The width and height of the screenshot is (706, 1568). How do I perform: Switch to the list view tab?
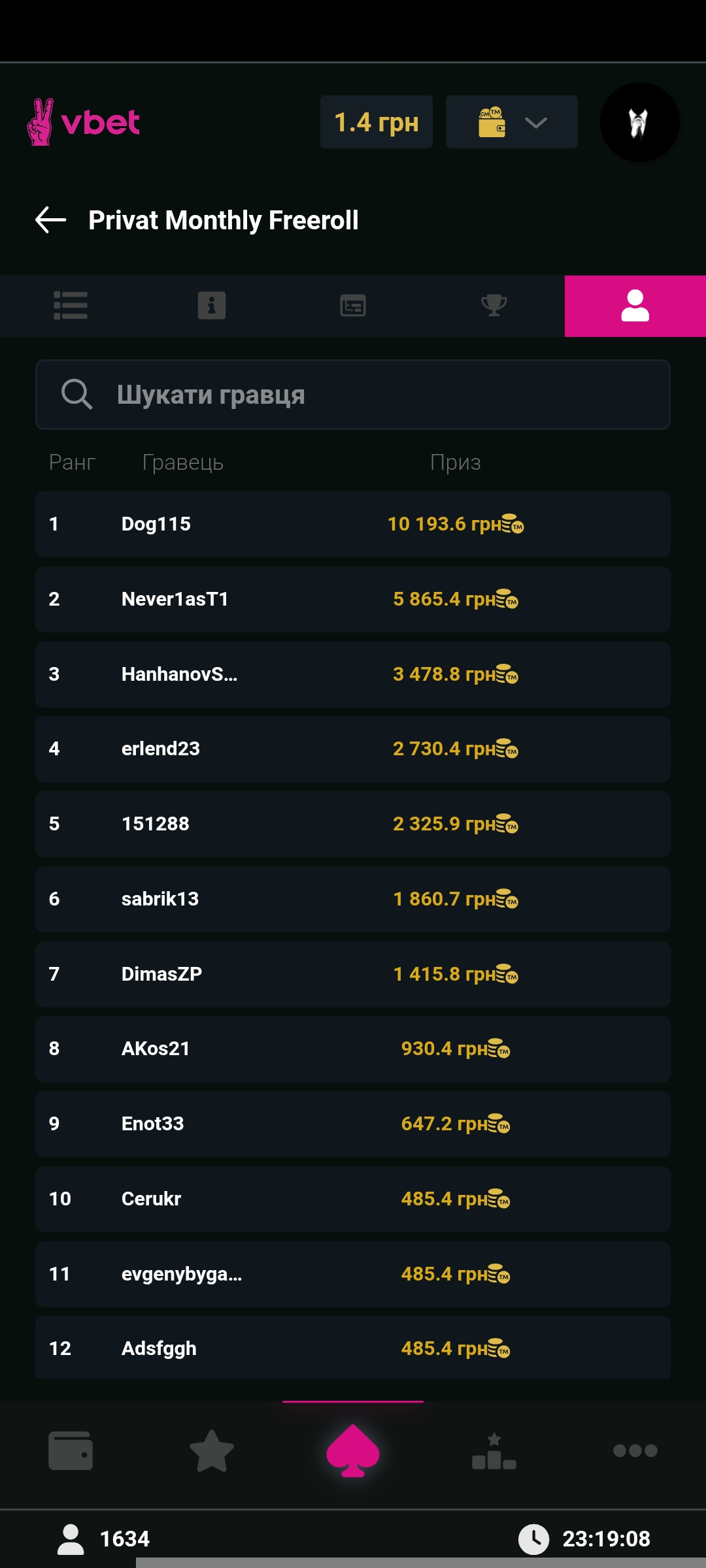click(x=71, y=306)
